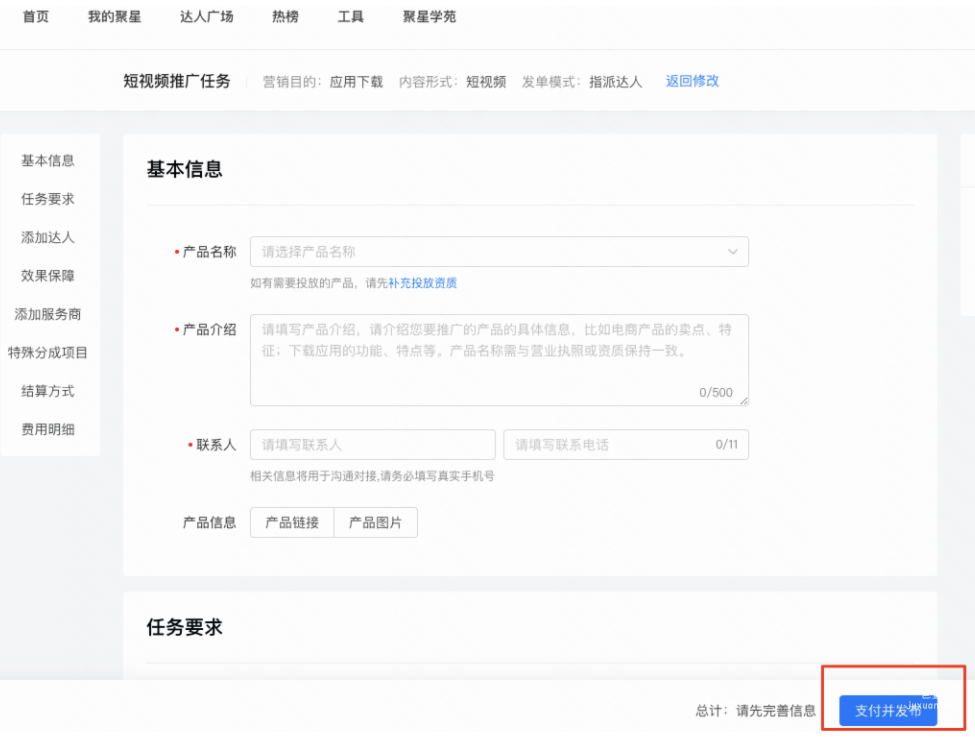Image resolution: width=975 pixels, height=737 pixels.
Task: Expand the product name combo box arrow
Action: click(x=733, y=251)
